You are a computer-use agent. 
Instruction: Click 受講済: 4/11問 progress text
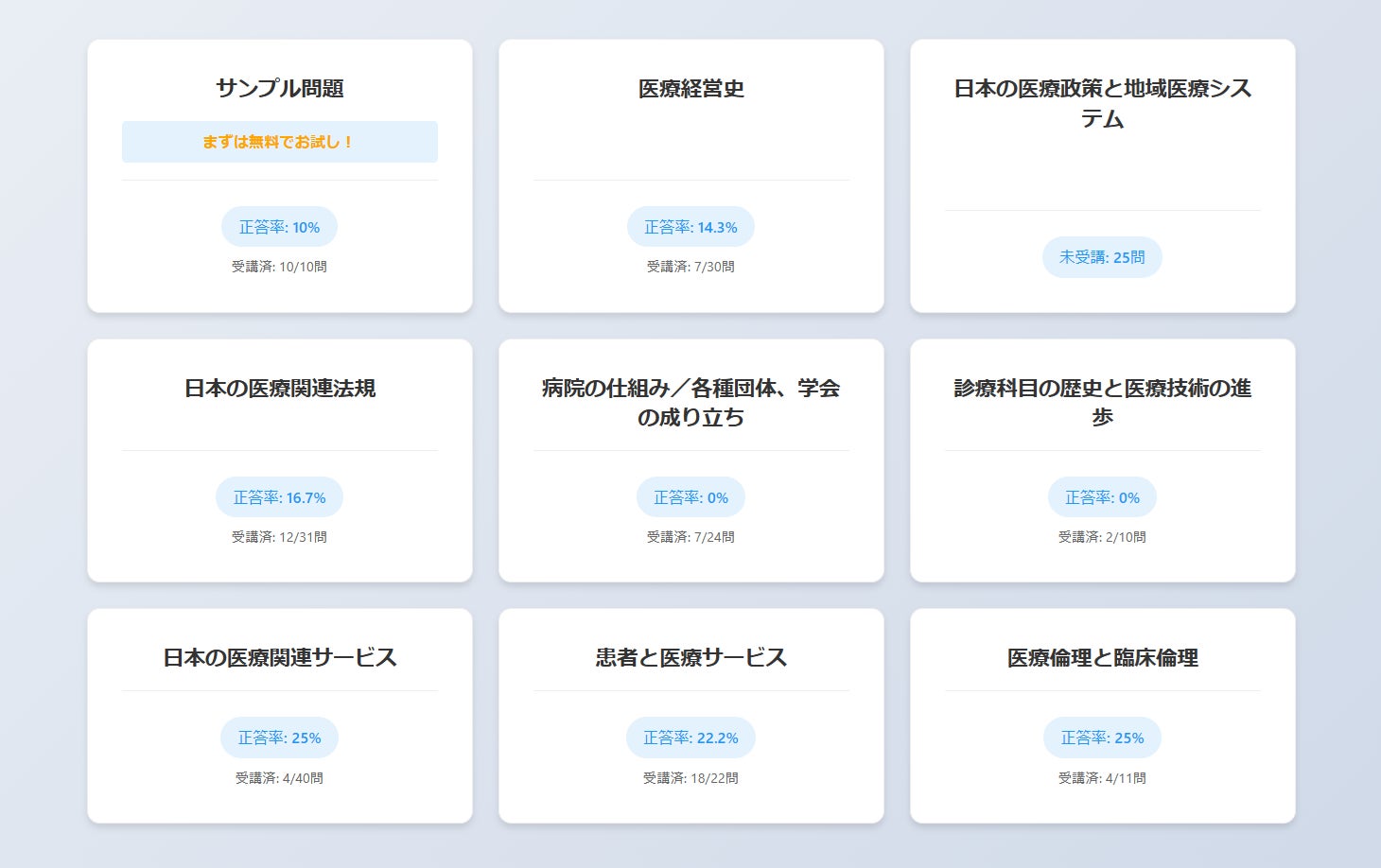[x=1102, y=778]
